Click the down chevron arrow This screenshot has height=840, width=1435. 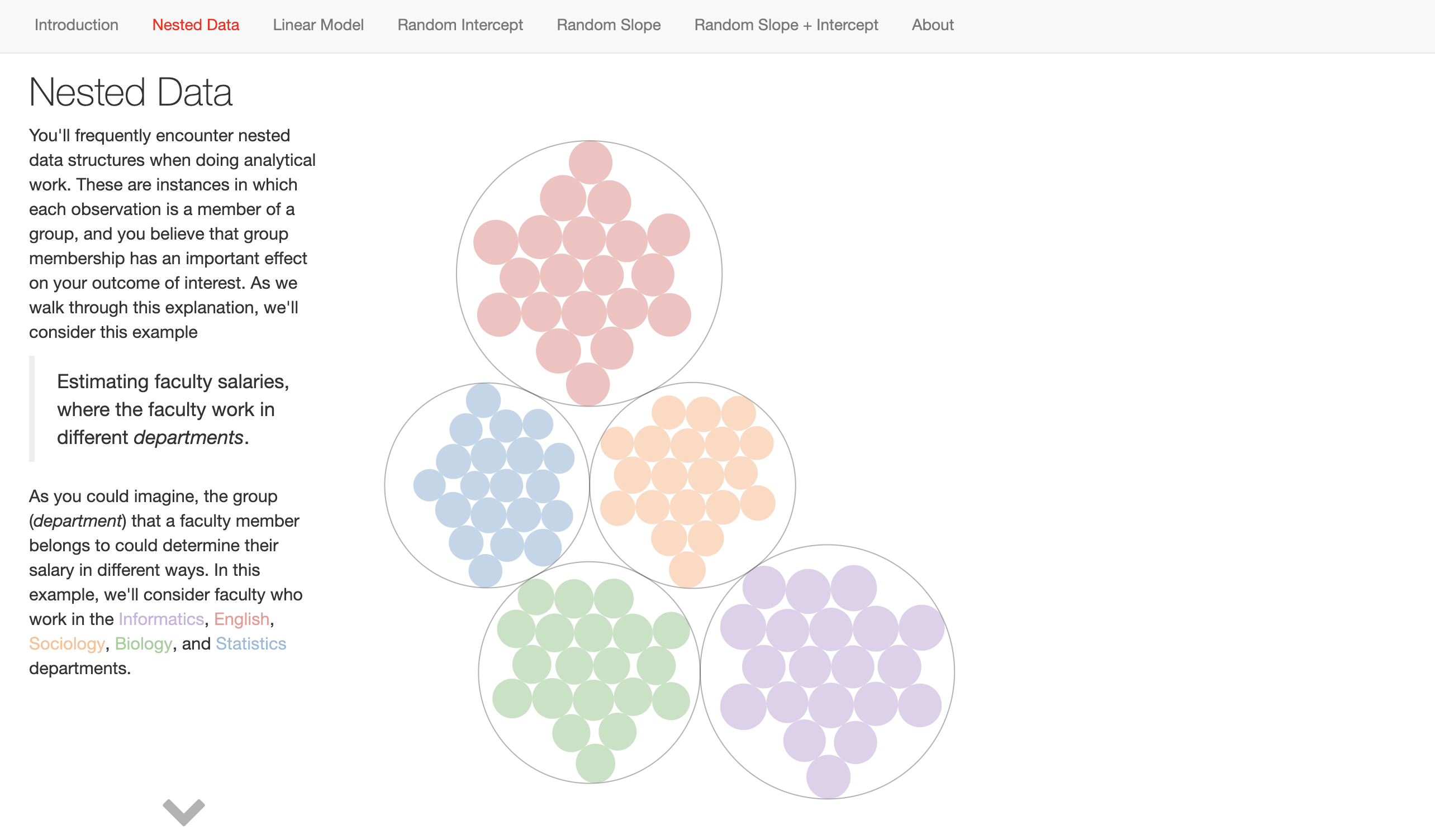pos(183,811)
